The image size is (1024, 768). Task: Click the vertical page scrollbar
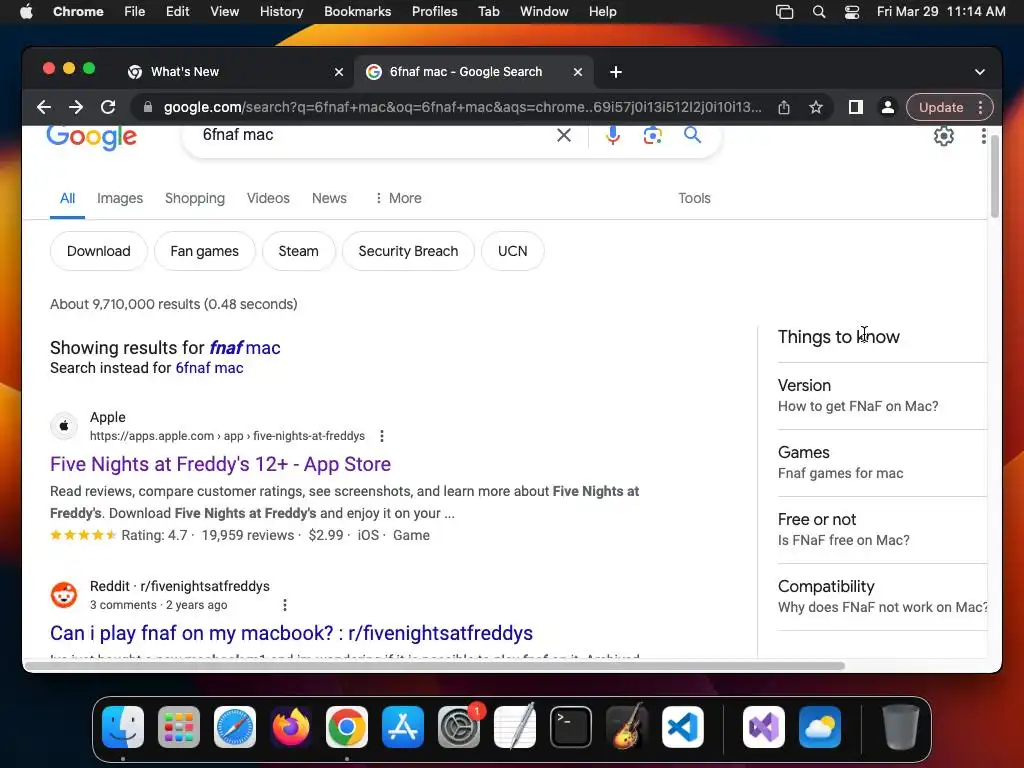995,176
